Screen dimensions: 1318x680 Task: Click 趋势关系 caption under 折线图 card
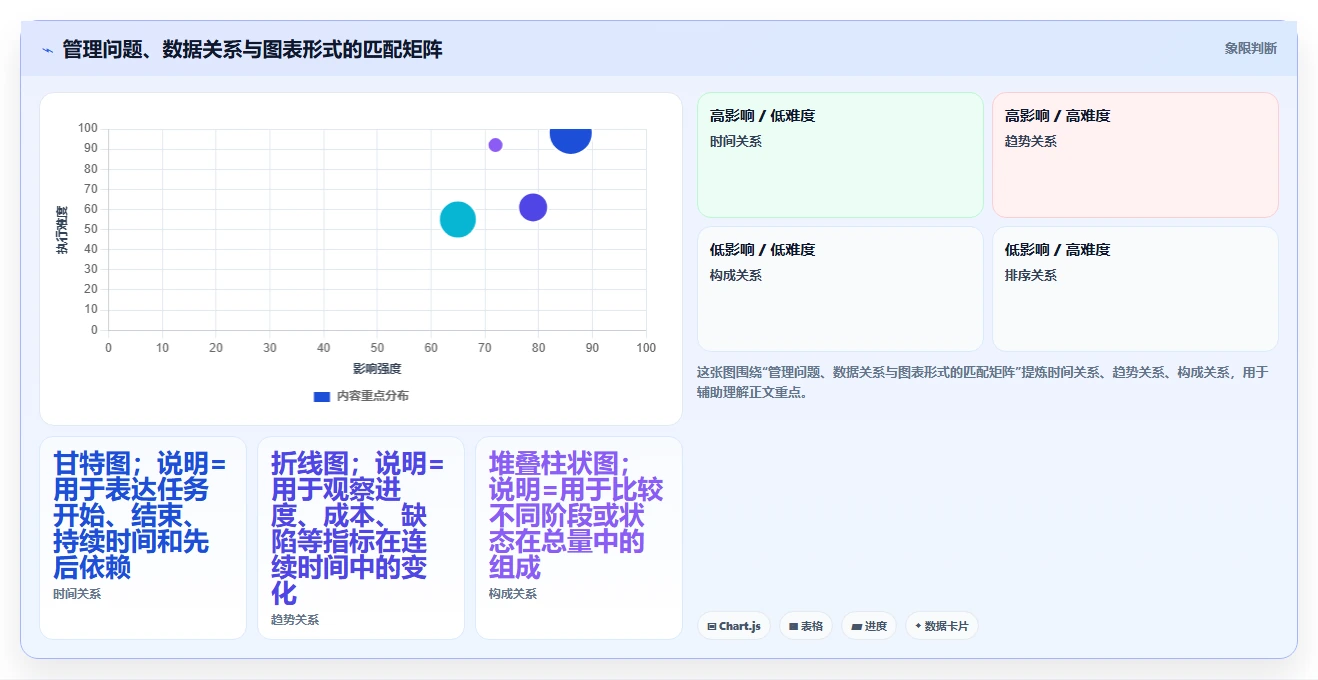pyautogui.click(x=295, y=620)
